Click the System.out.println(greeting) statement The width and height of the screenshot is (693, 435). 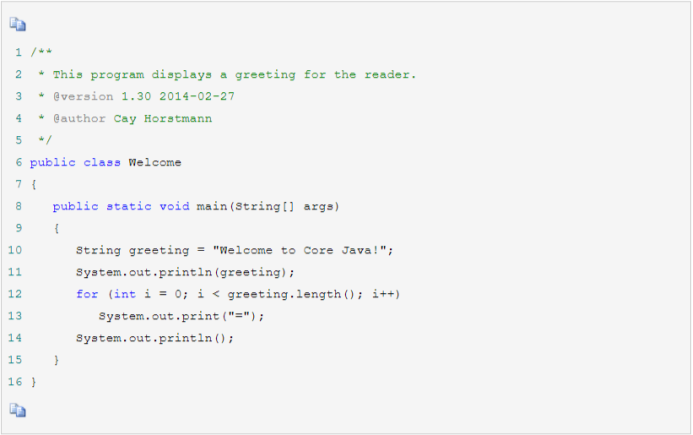coord(186,272)
